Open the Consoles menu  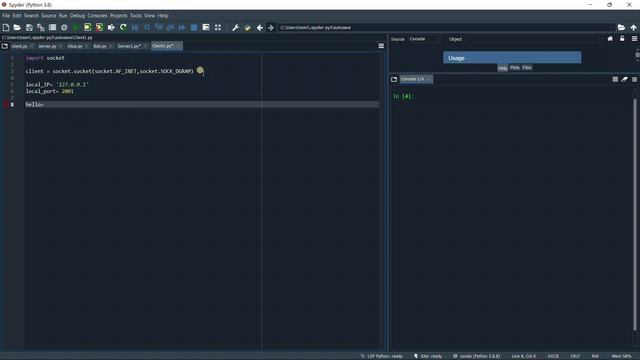click(97, 16)
